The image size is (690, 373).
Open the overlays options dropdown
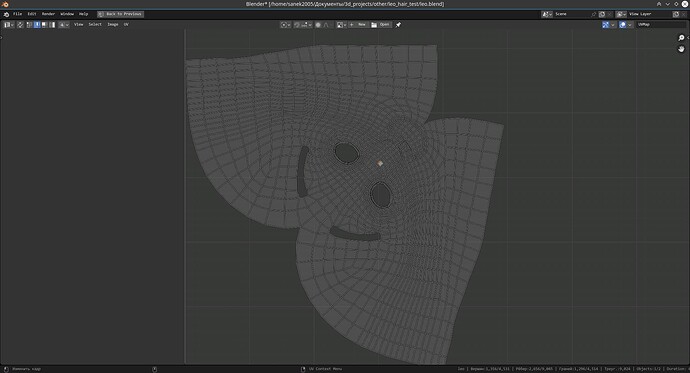click(630, 25)
